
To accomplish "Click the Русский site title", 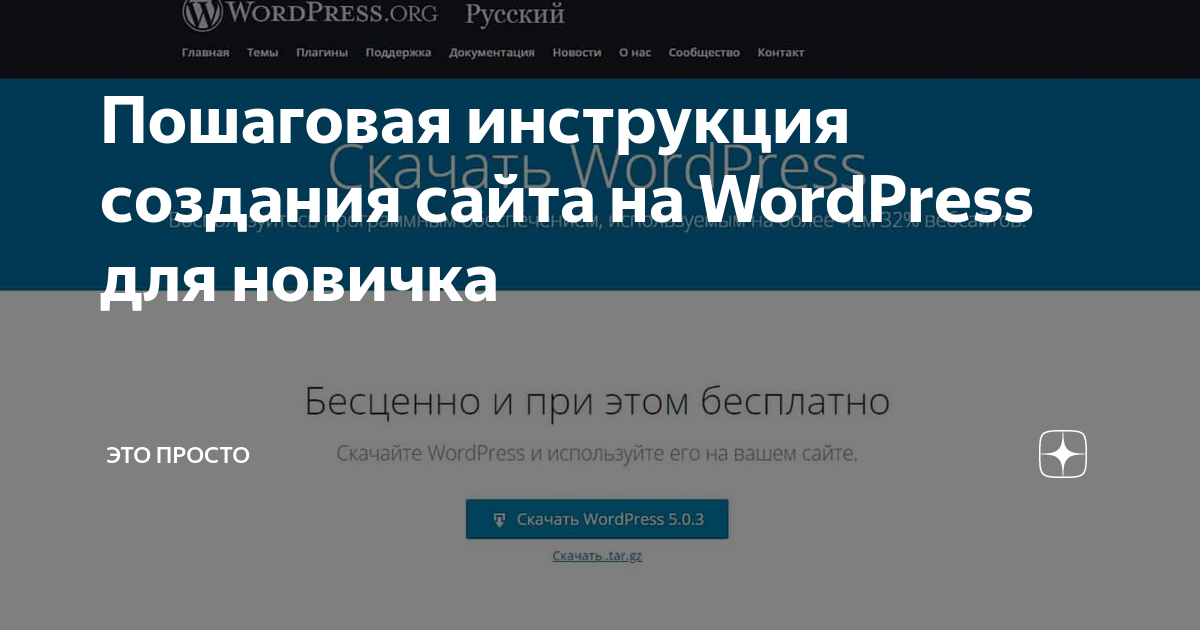I will [x=515, y=15].
